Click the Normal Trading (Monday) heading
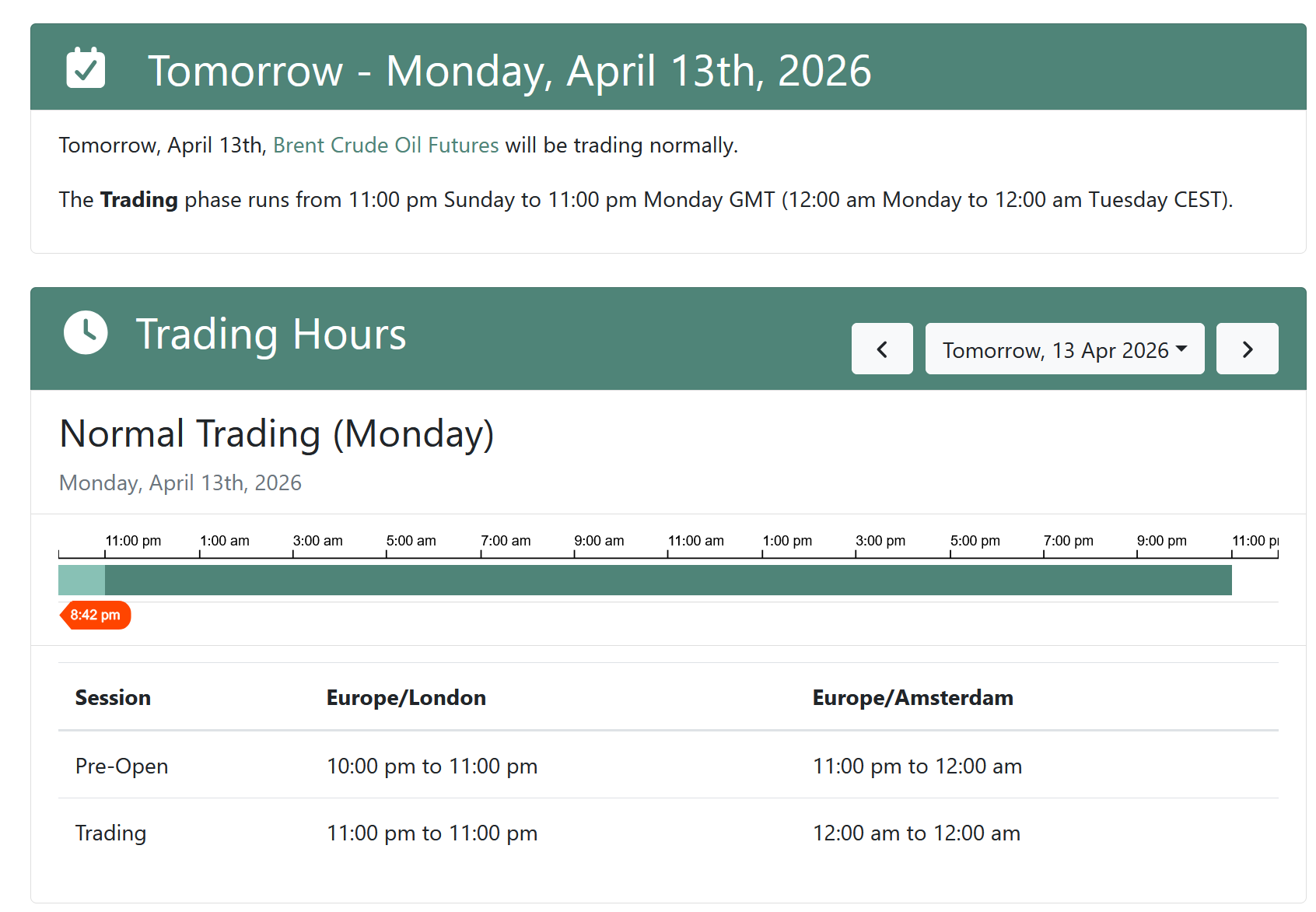This screenshot has width=1316, height=912. point(277,433)
